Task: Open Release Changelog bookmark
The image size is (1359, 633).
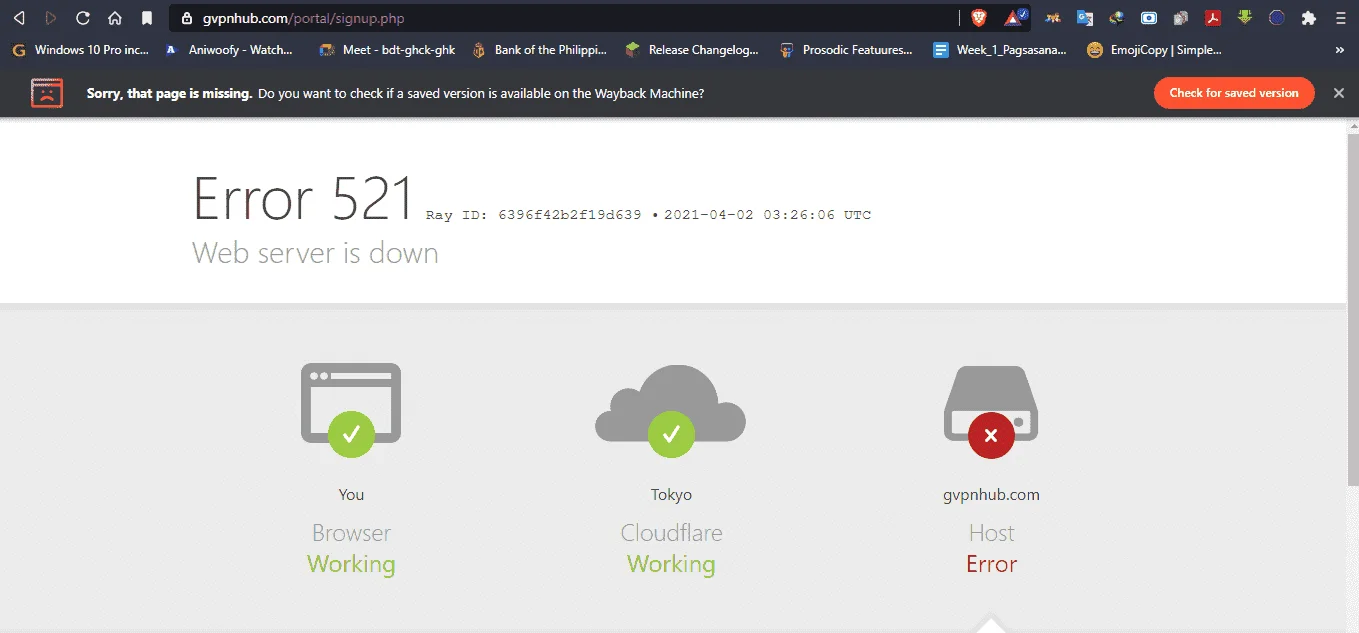Action: click(692, 49)
